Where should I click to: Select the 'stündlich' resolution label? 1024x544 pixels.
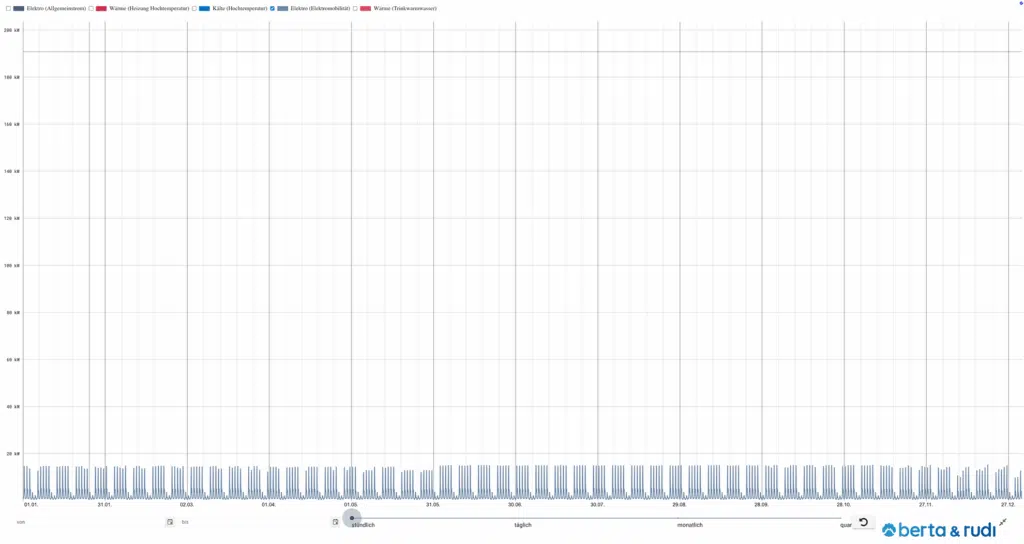(363, 526)
